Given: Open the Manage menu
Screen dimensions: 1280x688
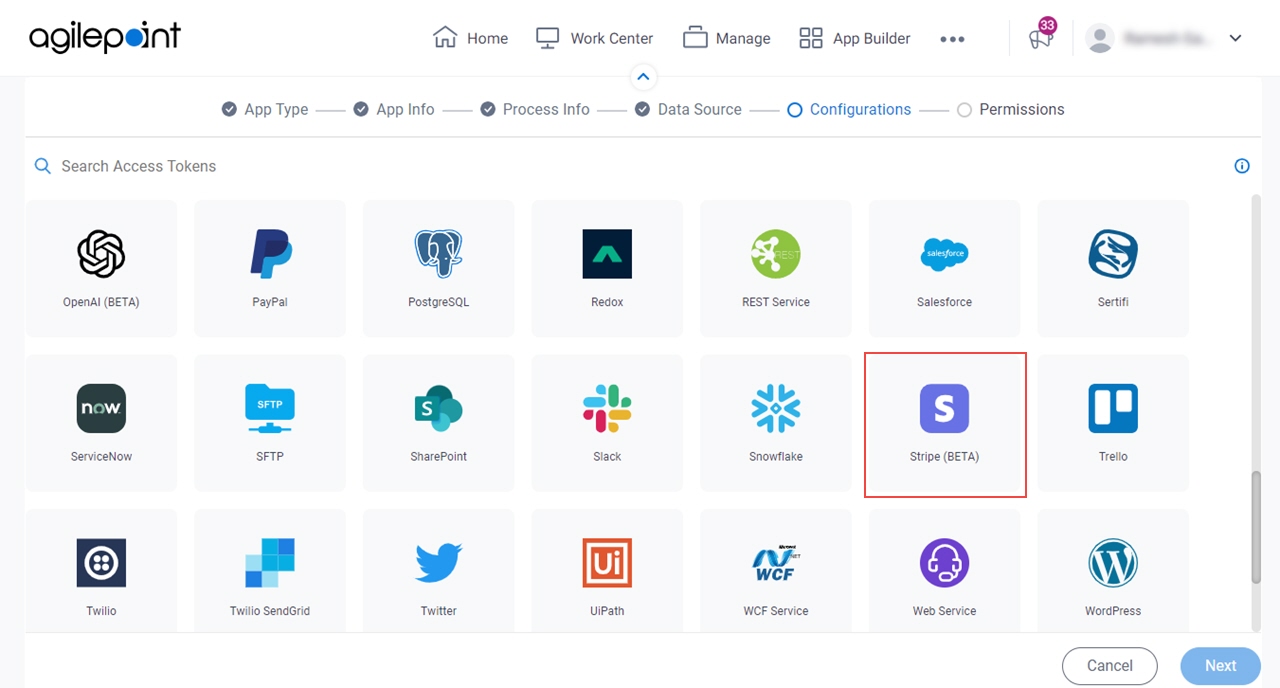Looking at the screenshot, I should click(x=726, y=38).
